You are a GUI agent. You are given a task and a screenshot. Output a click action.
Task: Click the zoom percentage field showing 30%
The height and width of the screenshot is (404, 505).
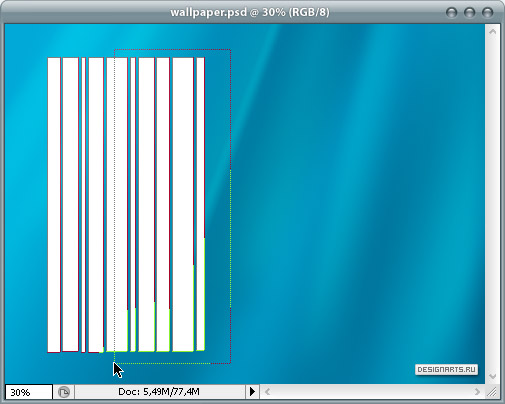click(x=29, y=392)
